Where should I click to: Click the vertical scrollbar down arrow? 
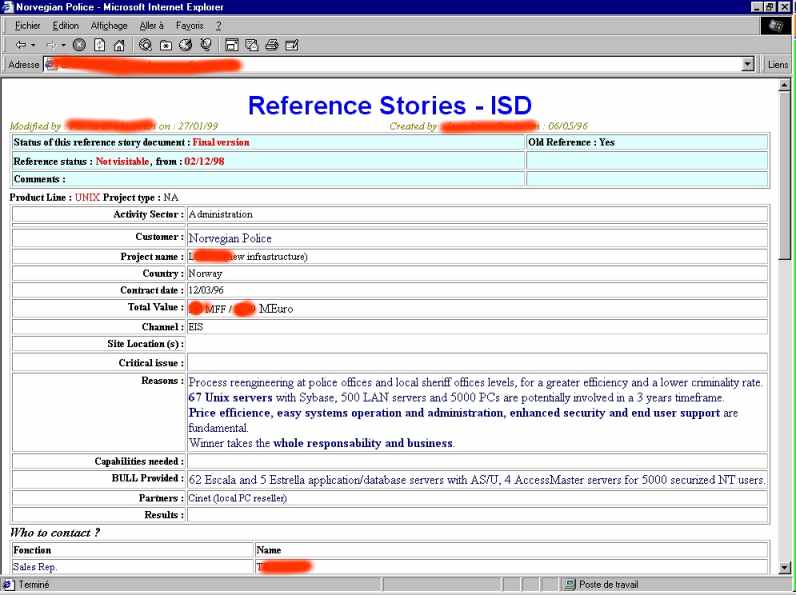[x=784, y=568]
